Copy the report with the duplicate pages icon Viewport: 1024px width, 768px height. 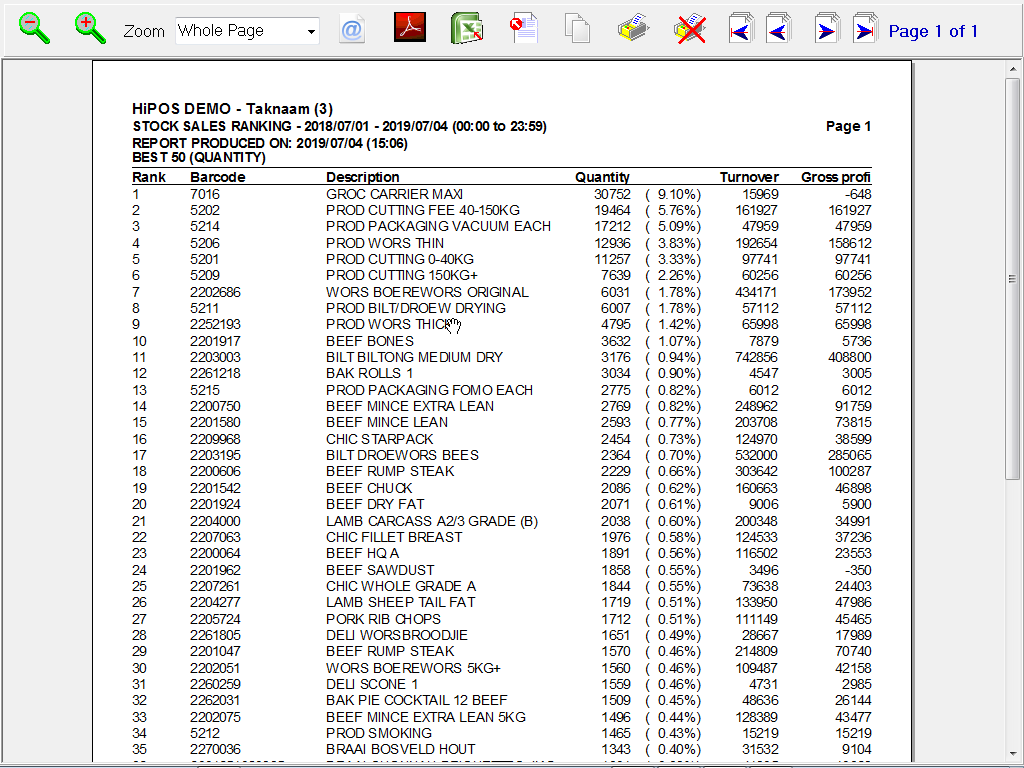577,29
